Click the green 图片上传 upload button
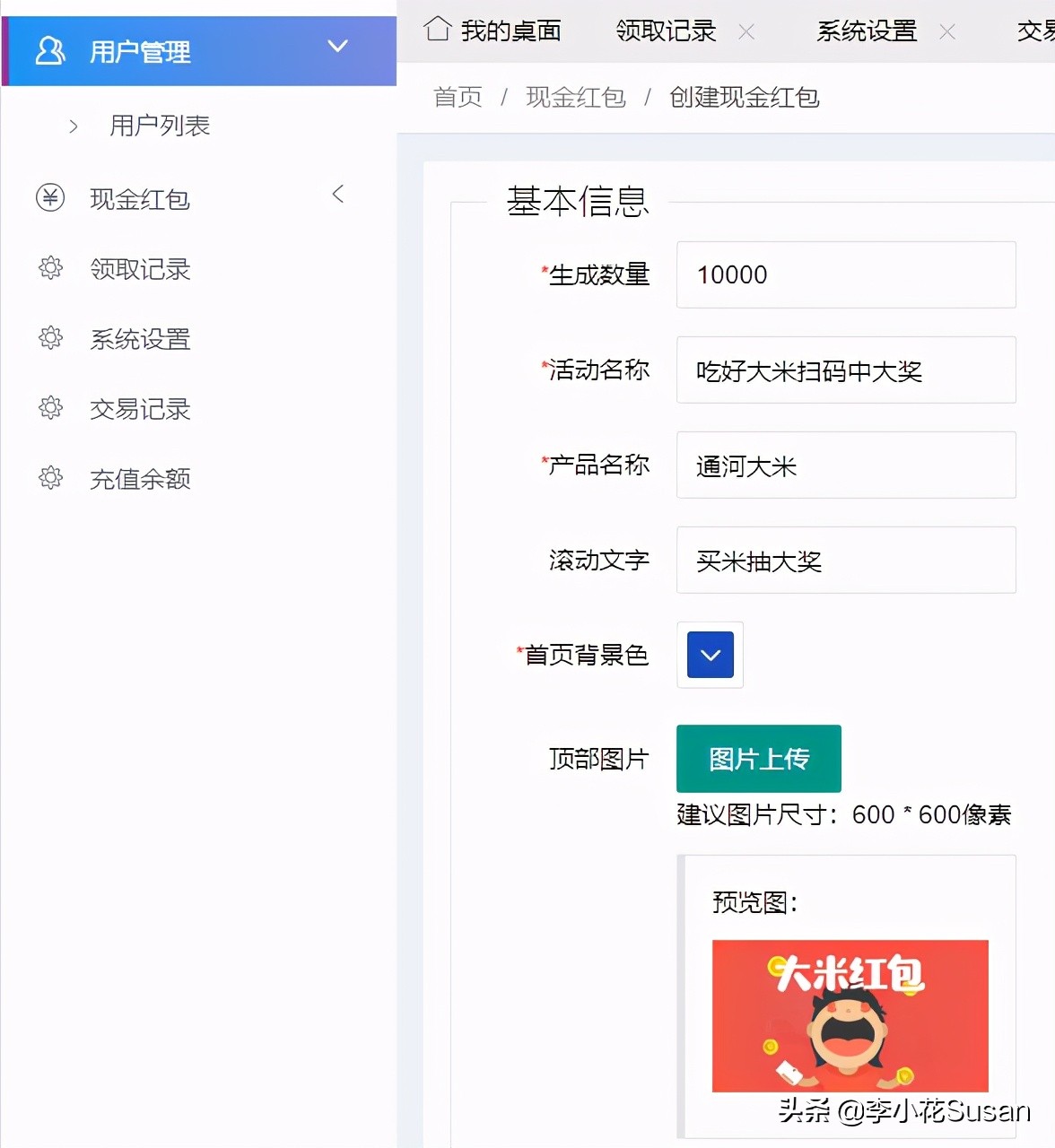Image resolution: width=1055 pixels, height=1148 pixels. pyautogui.click(x=758, y=758)
